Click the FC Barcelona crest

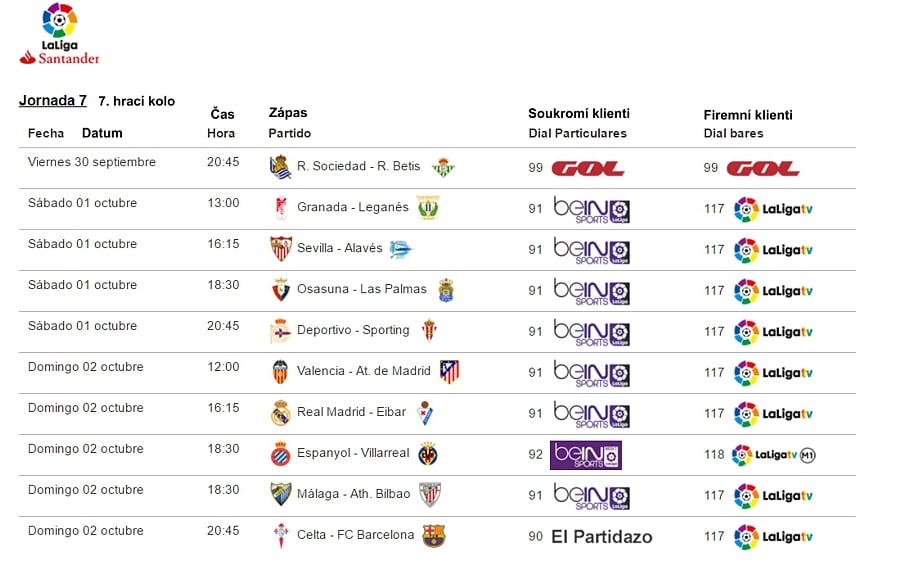pyautogui.click(x=434, y=536)
